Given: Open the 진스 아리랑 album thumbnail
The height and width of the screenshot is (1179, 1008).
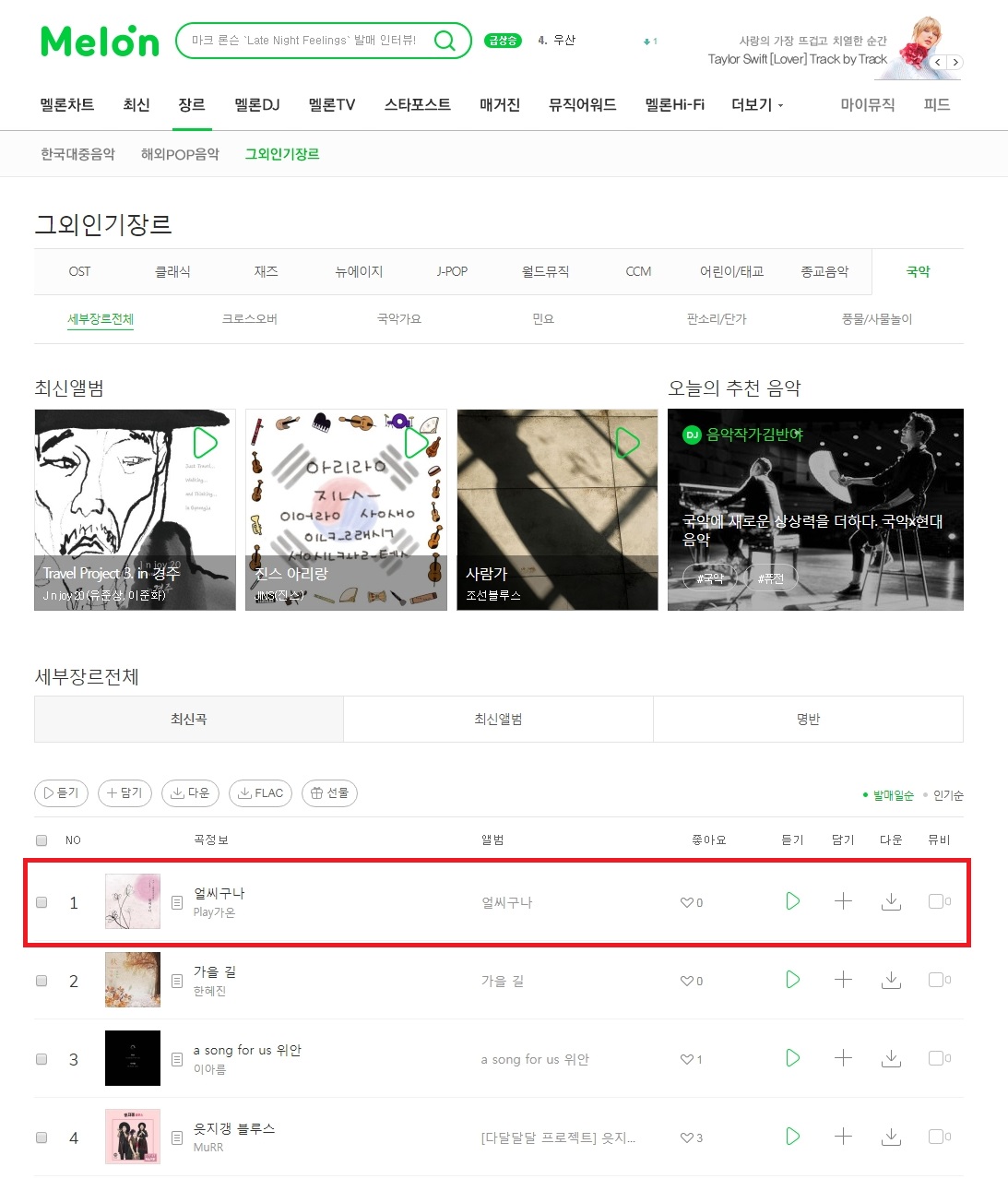Looking at the screenshot, I should pyautogui.click(x=346, y=509).
